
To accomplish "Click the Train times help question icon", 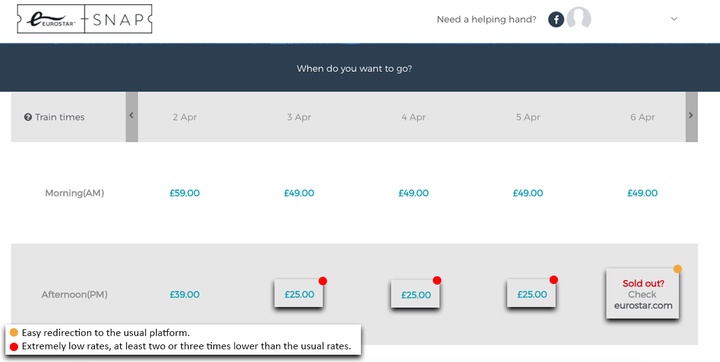I will click(28, 117).
